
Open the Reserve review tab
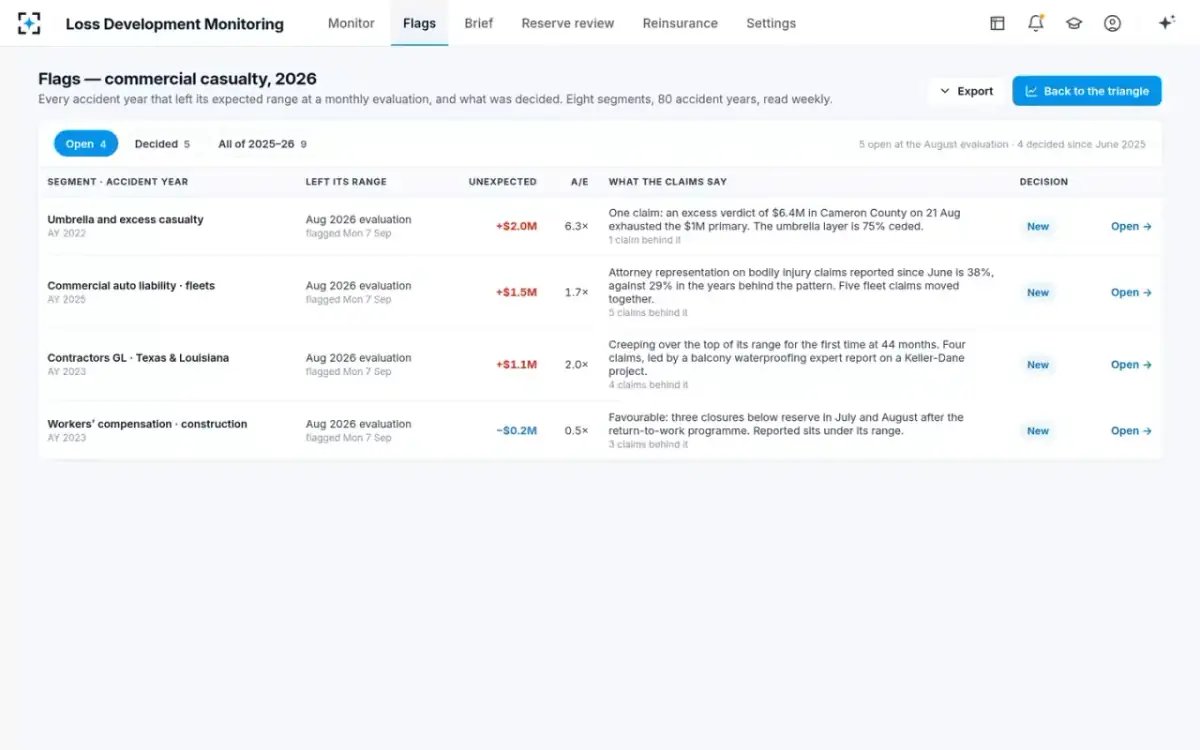568,23
